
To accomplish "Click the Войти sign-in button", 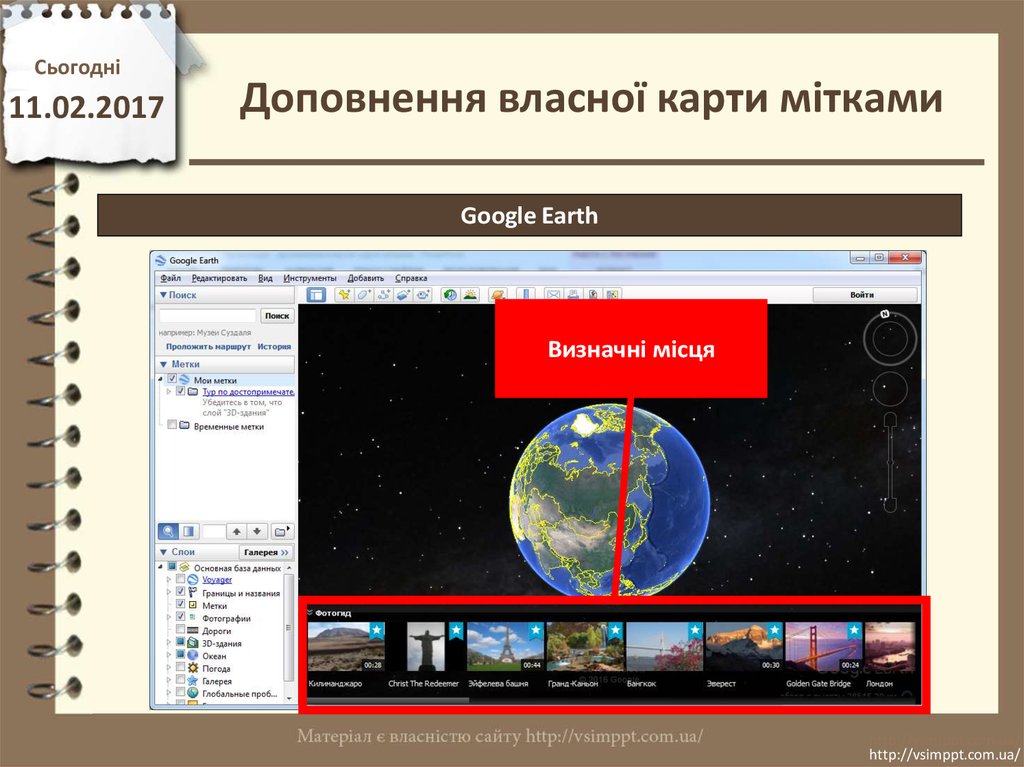I will tap(863, 295).
